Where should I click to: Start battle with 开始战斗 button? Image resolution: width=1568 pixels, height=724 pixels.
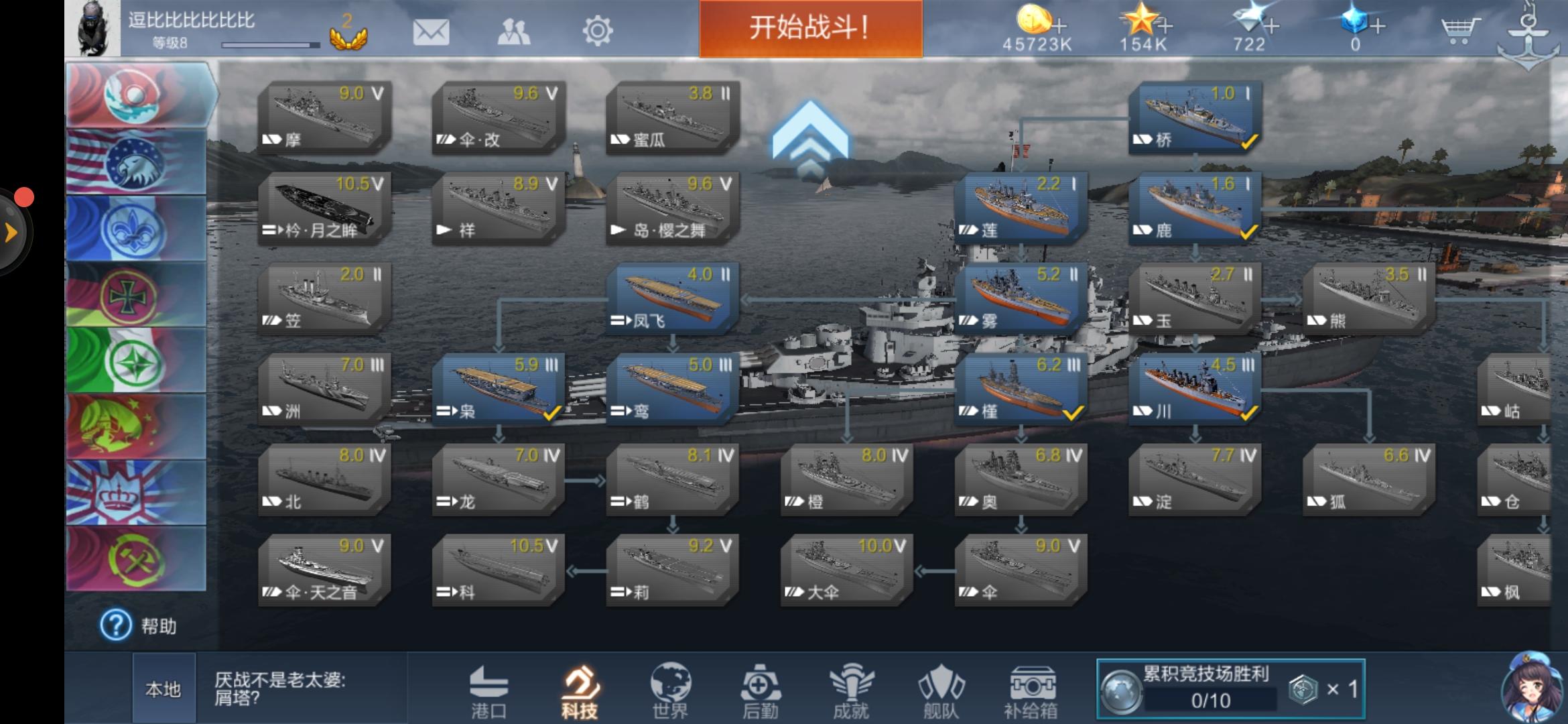pos(811,28)
